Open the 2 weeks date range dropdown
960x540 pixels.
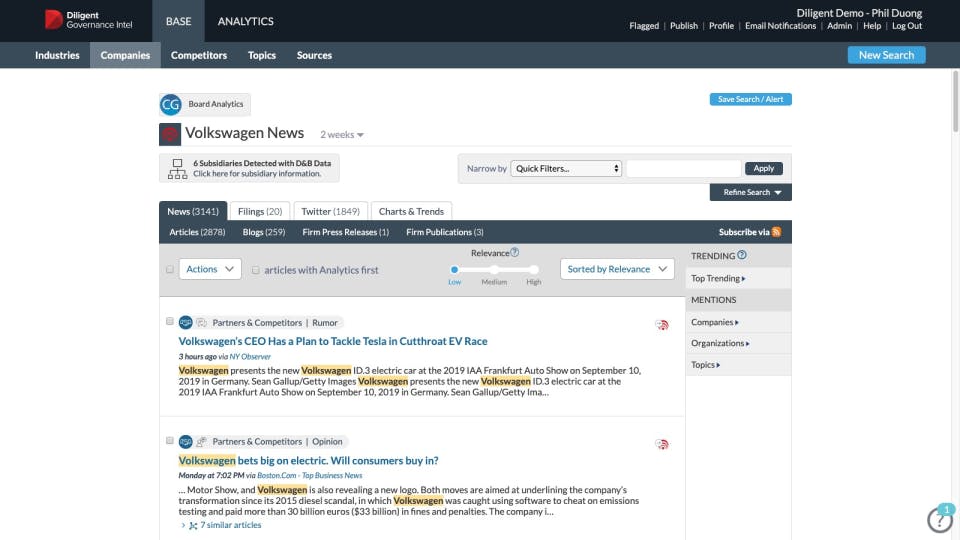pos(342,135)
